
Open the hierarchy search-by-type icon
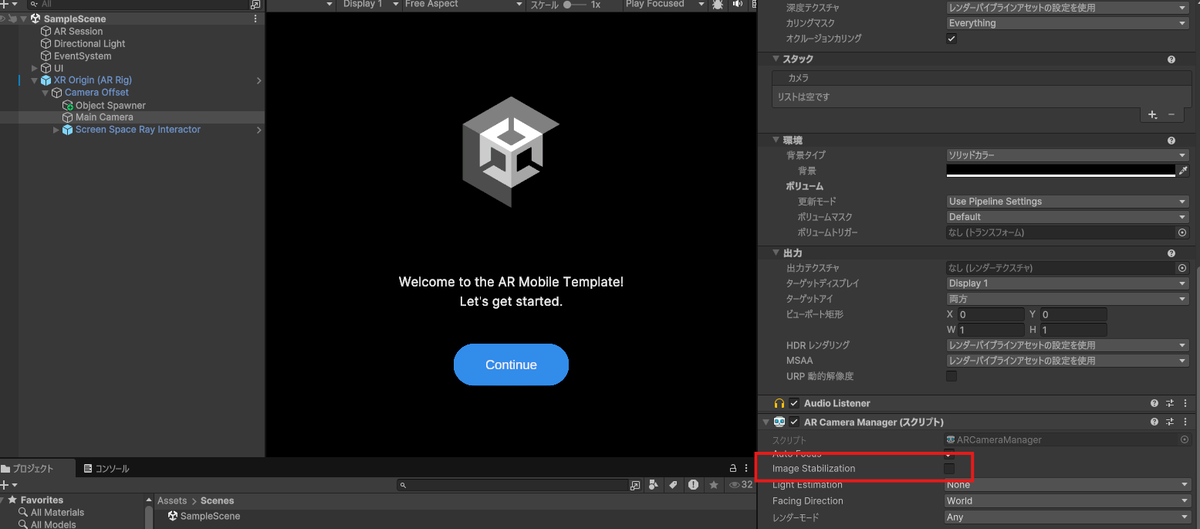tap(255, 5)
